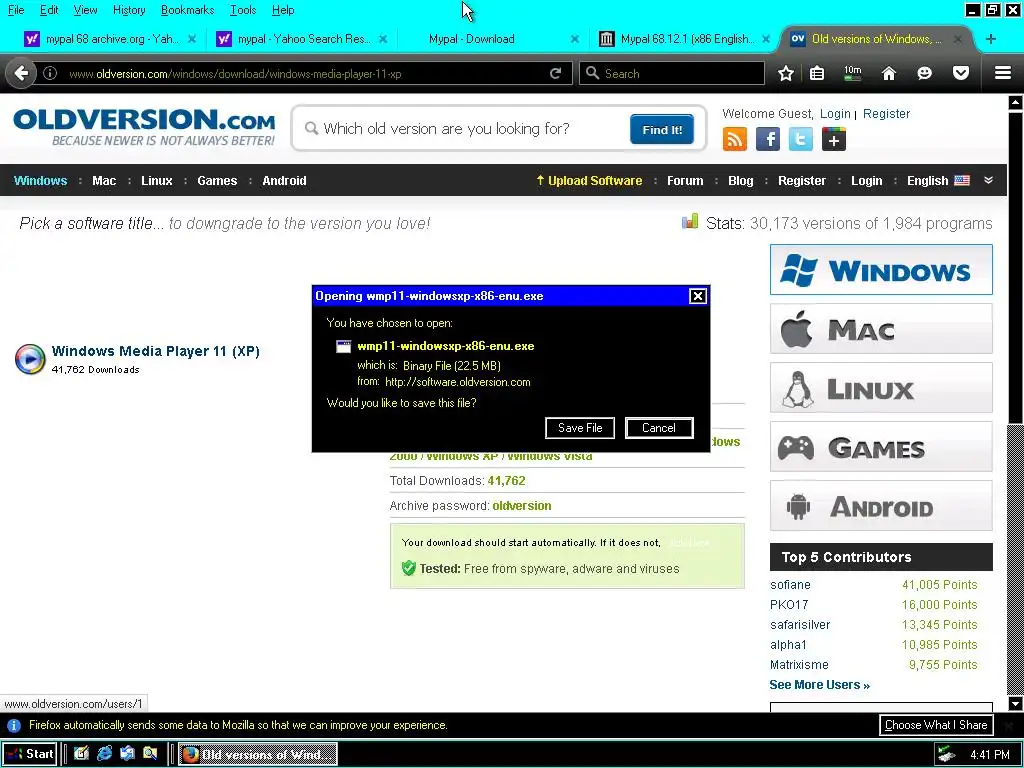Open the browser hamburger menu
The height and width of the screenshot is (768, 1024).
pyautogui.click(x=1003, y=73)
